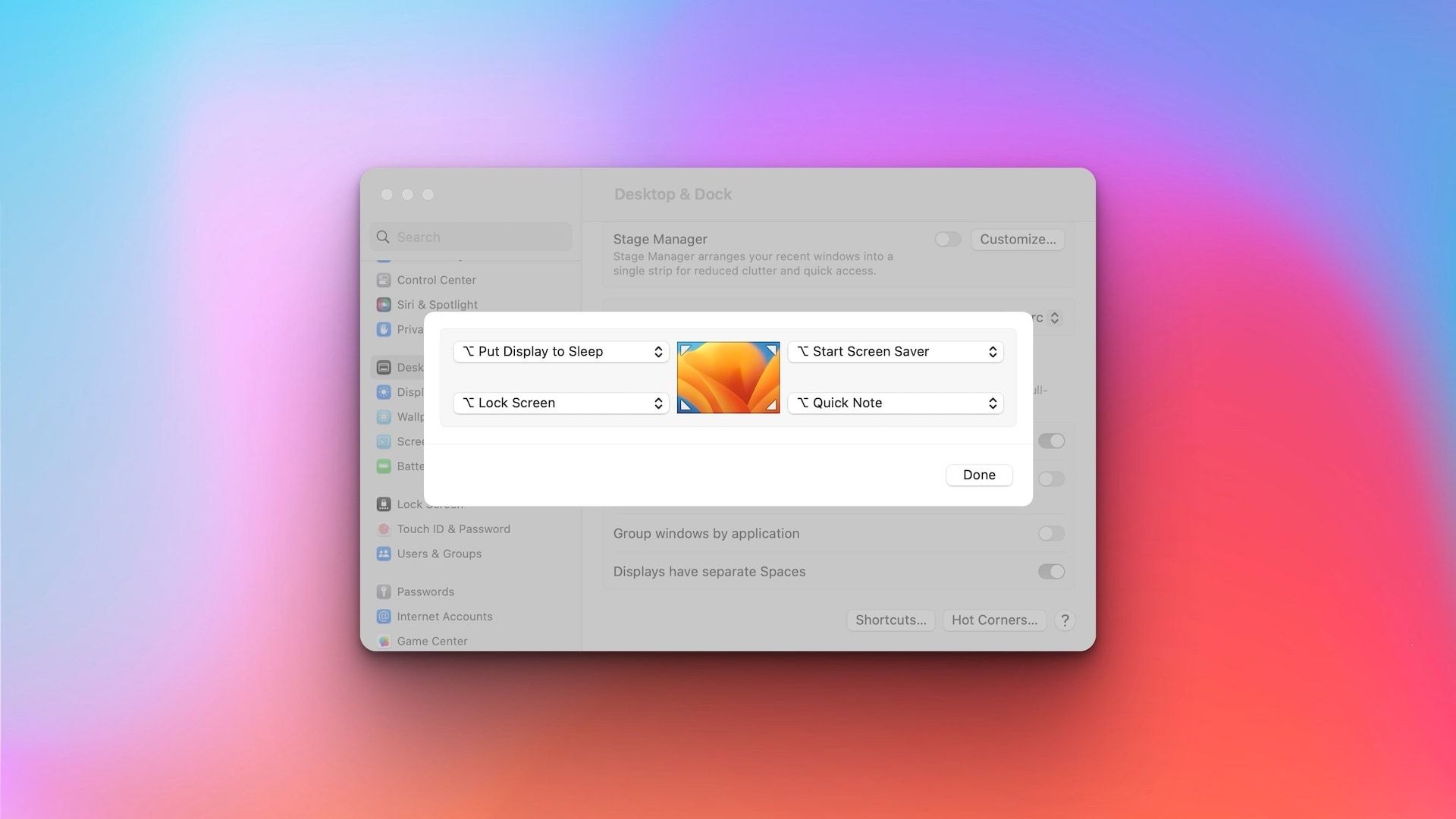The height and width of the screenshot is (819, 1456).
Task: Click the Control Center sidebar icon
Action: point(384,280)
